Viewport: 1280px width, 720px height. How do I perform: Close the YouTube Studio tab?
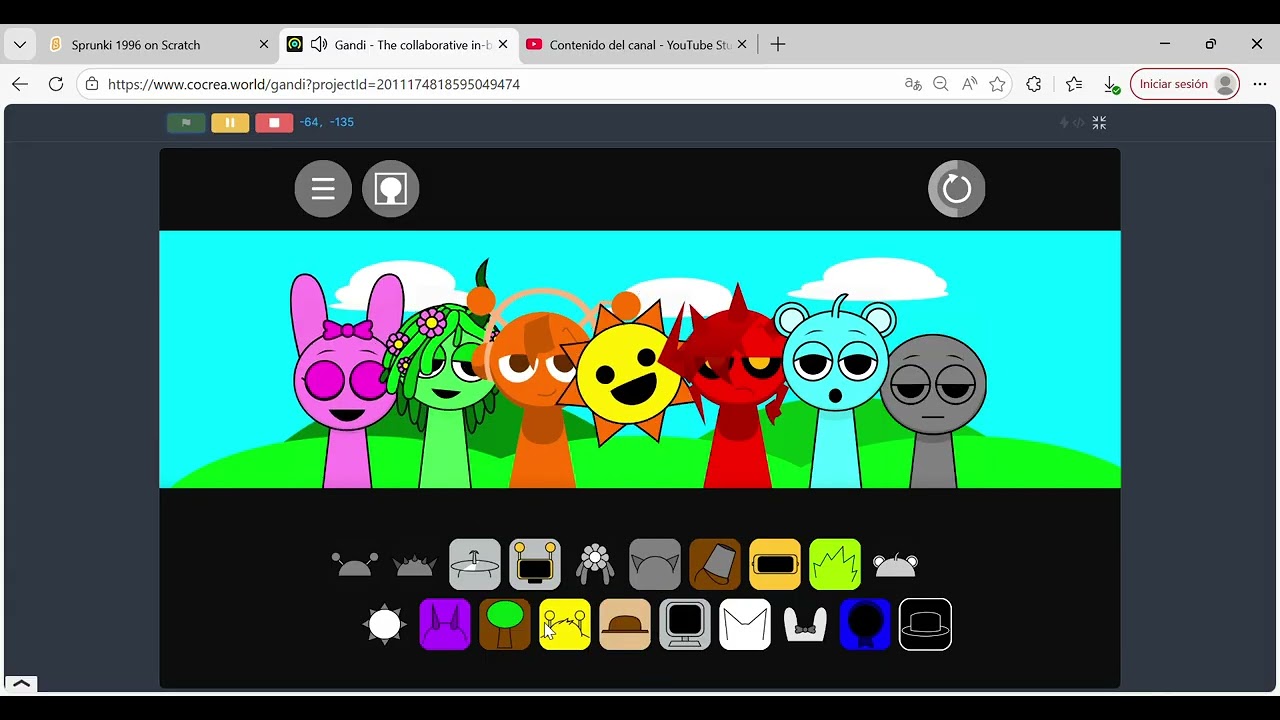pyautogui.click(x=742, y=45)
